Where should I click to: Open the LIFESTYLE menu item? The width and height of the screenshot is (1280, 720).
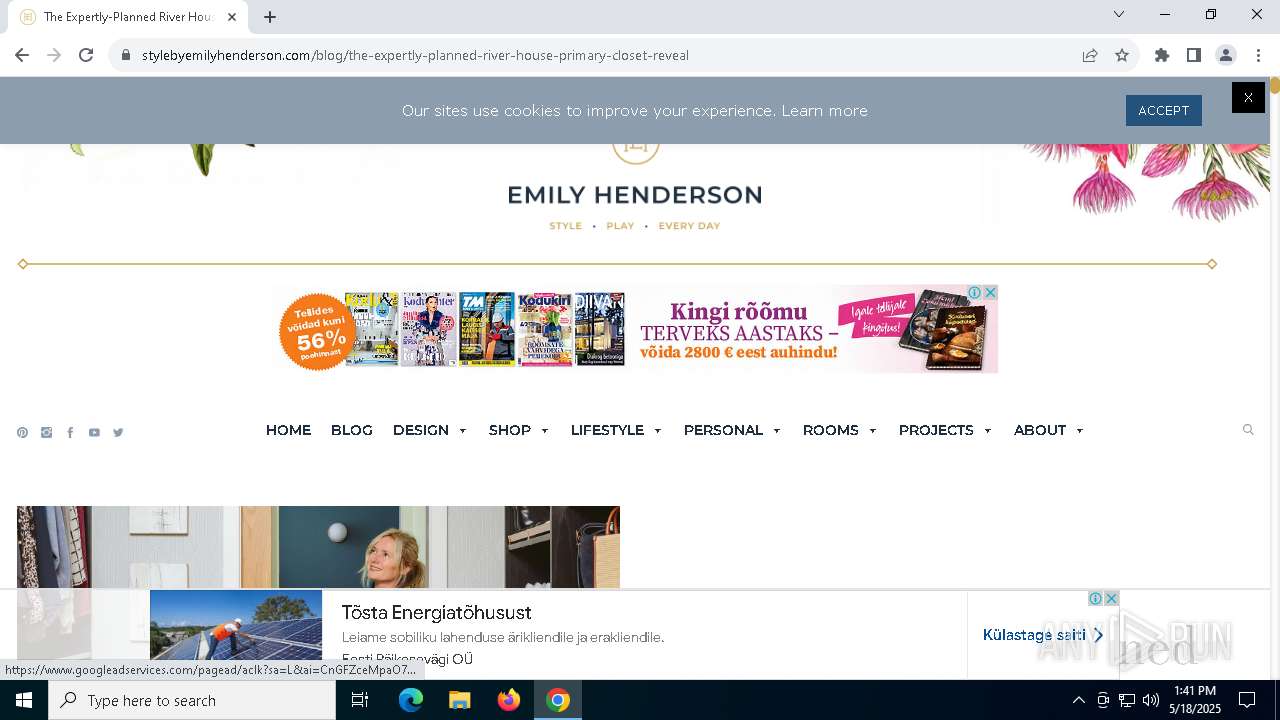607,430
